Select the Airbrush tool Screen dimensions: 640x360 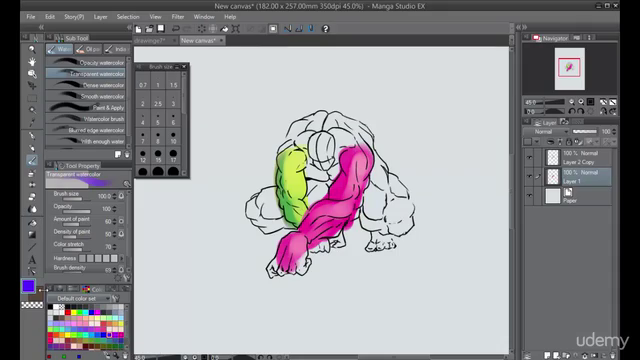tap(32, 173)
